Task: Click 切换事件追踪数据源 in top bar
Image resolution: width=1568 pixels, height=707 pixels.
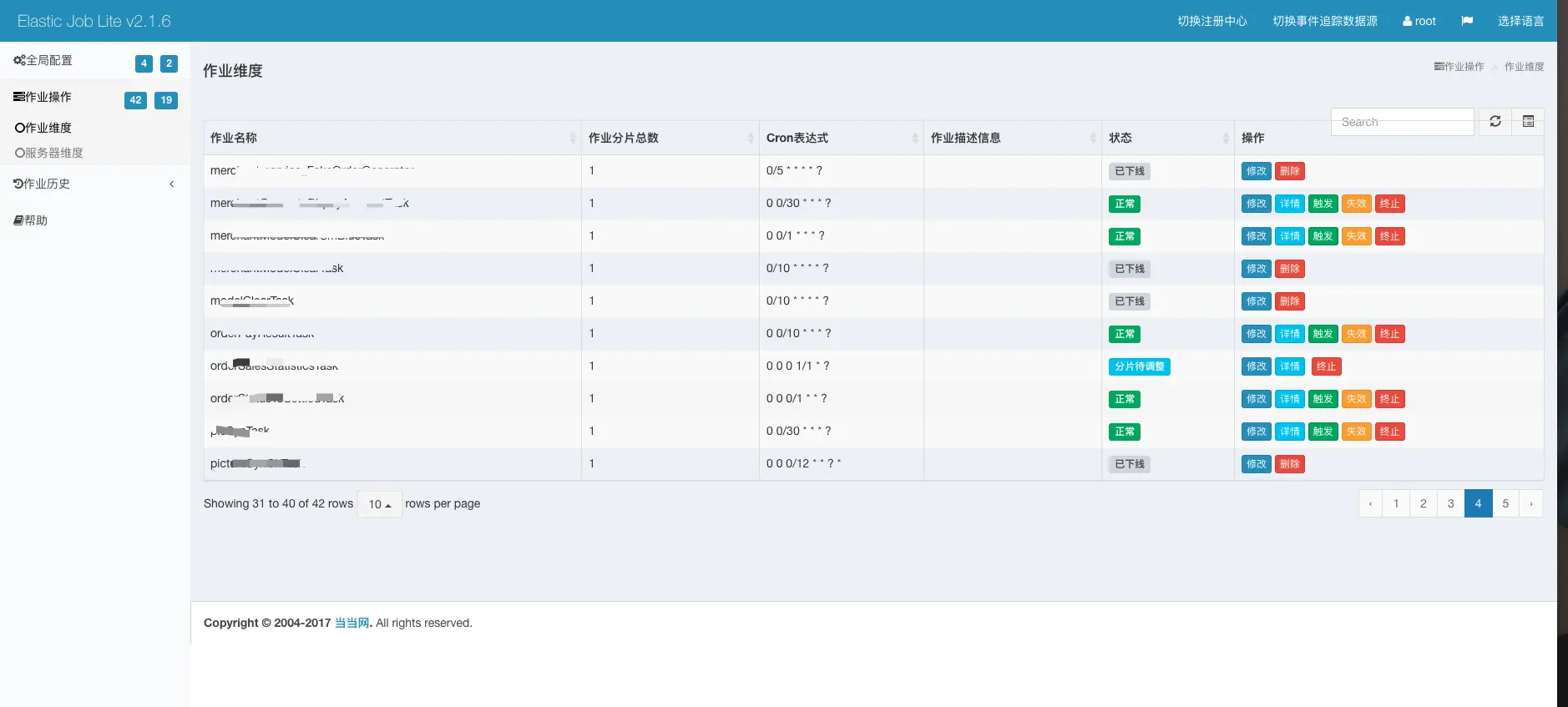Action: pyautogui.click(x=1325, y=21)
